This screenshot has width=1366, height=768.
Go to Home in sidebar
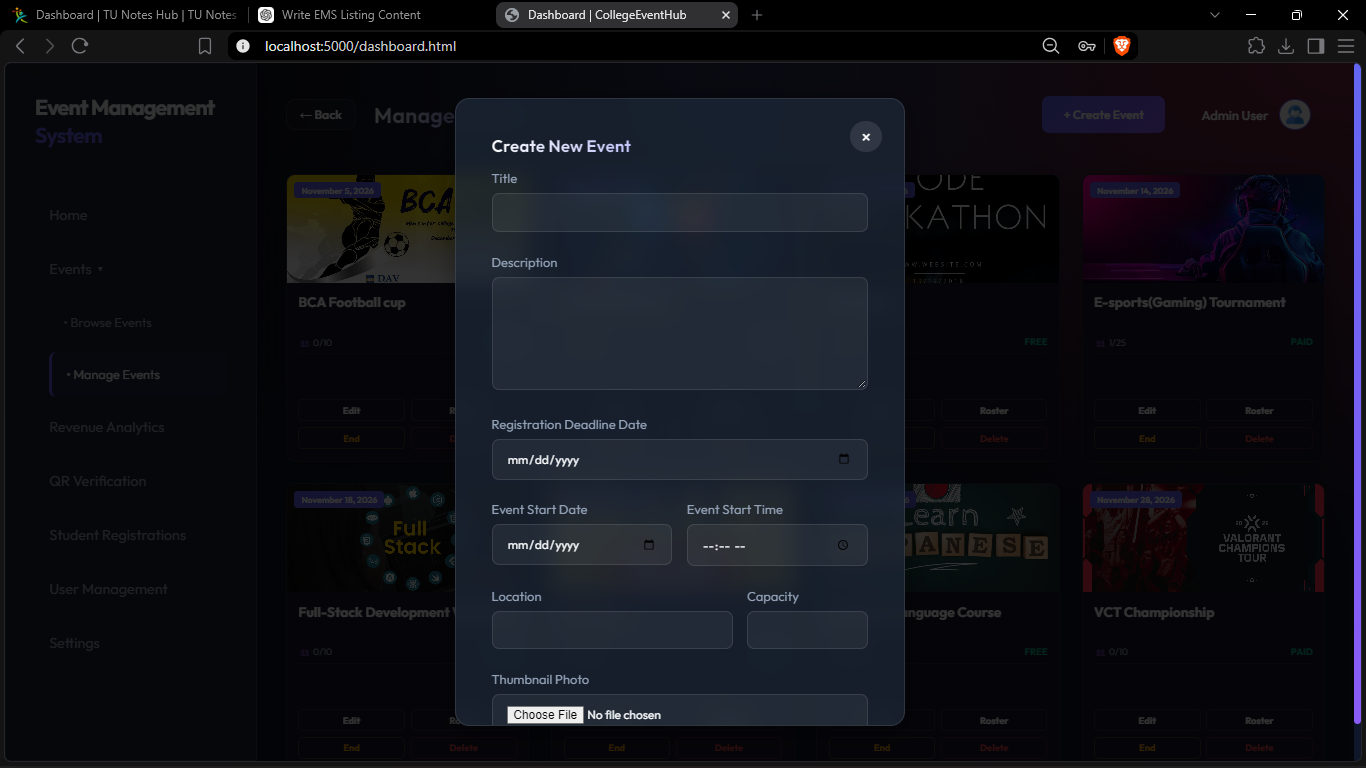coord(68,215)
